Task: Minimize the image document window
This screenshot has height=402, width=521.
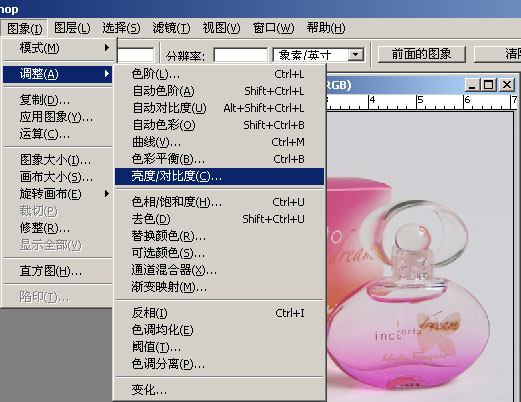Action: point(472,85)
